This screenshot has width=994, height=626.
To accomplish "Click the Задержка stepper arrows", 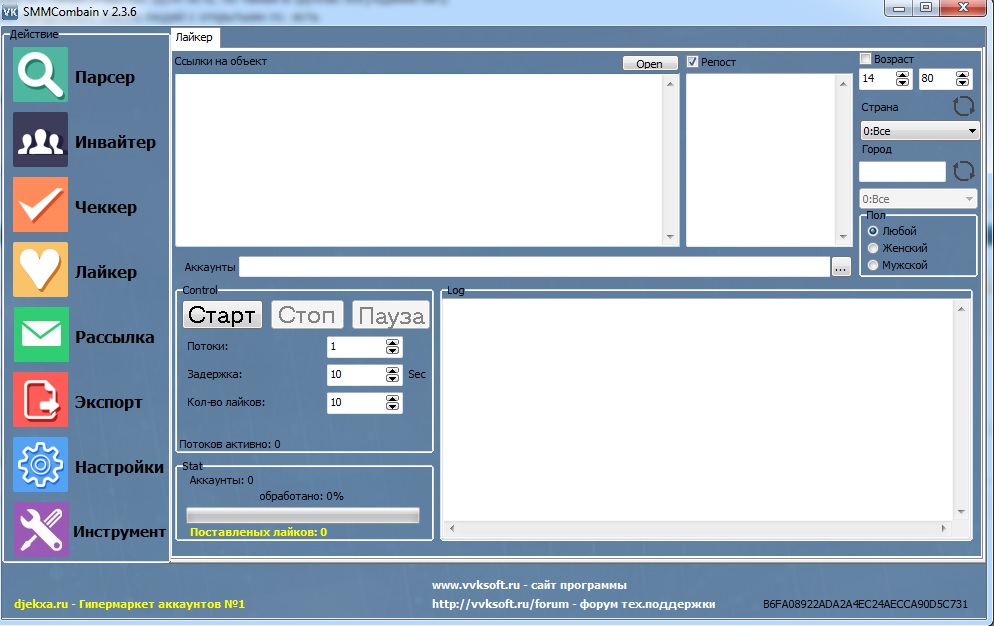I will 392,375.
